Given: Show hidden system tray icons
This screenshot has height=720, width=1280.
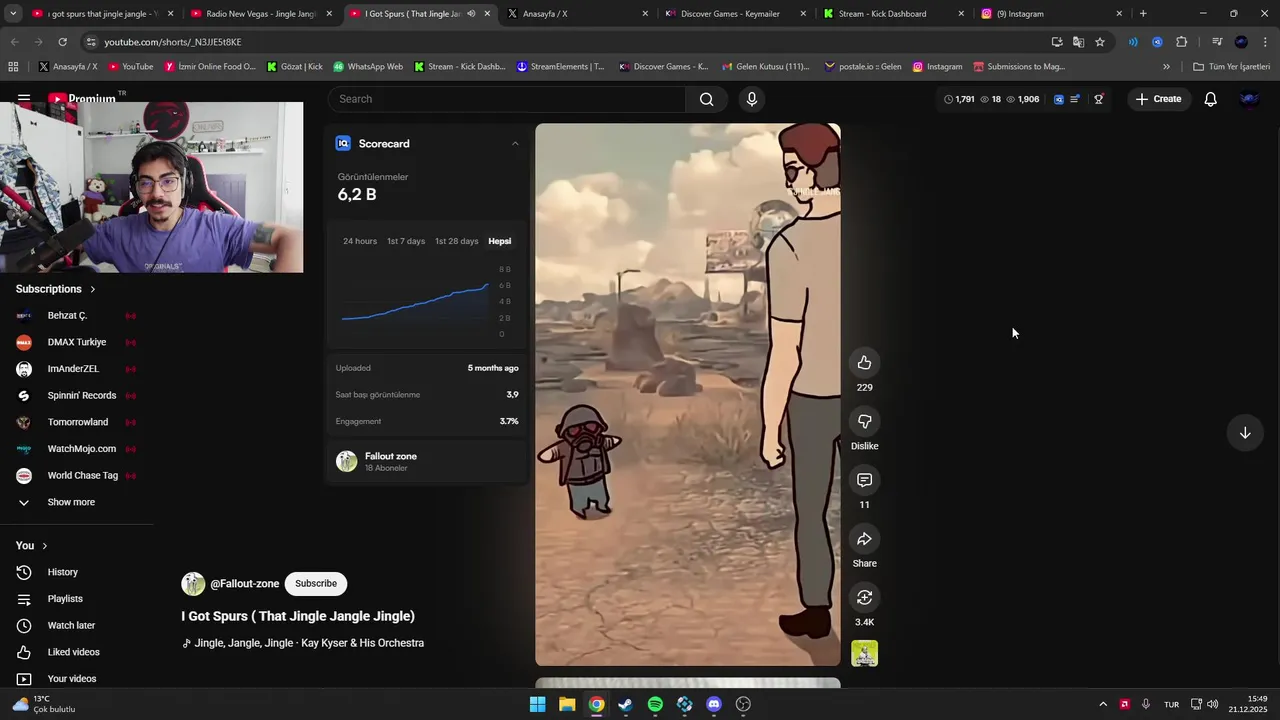Looking at the screenshot, I should pos(1103,704).
